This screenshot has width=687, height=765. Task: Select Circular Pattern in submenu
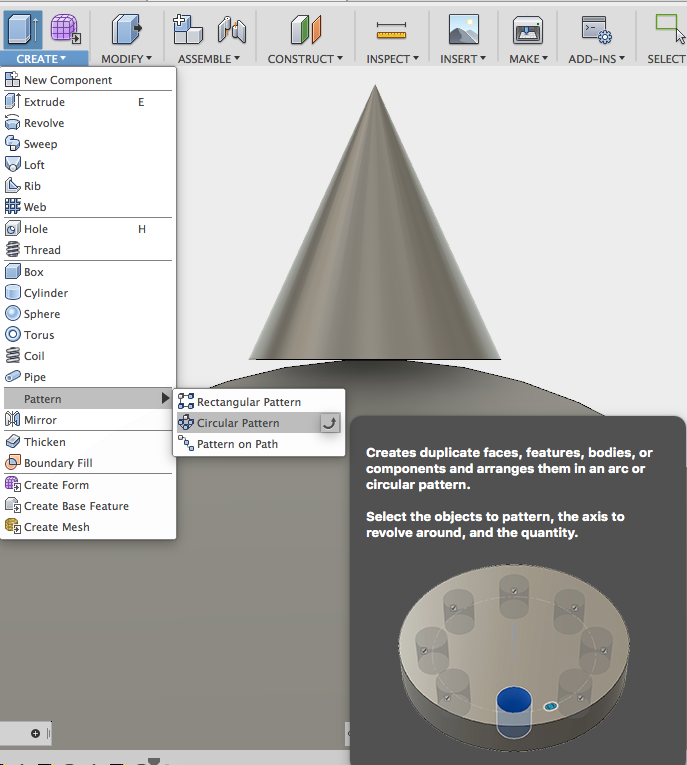click(x=259, y=423)
